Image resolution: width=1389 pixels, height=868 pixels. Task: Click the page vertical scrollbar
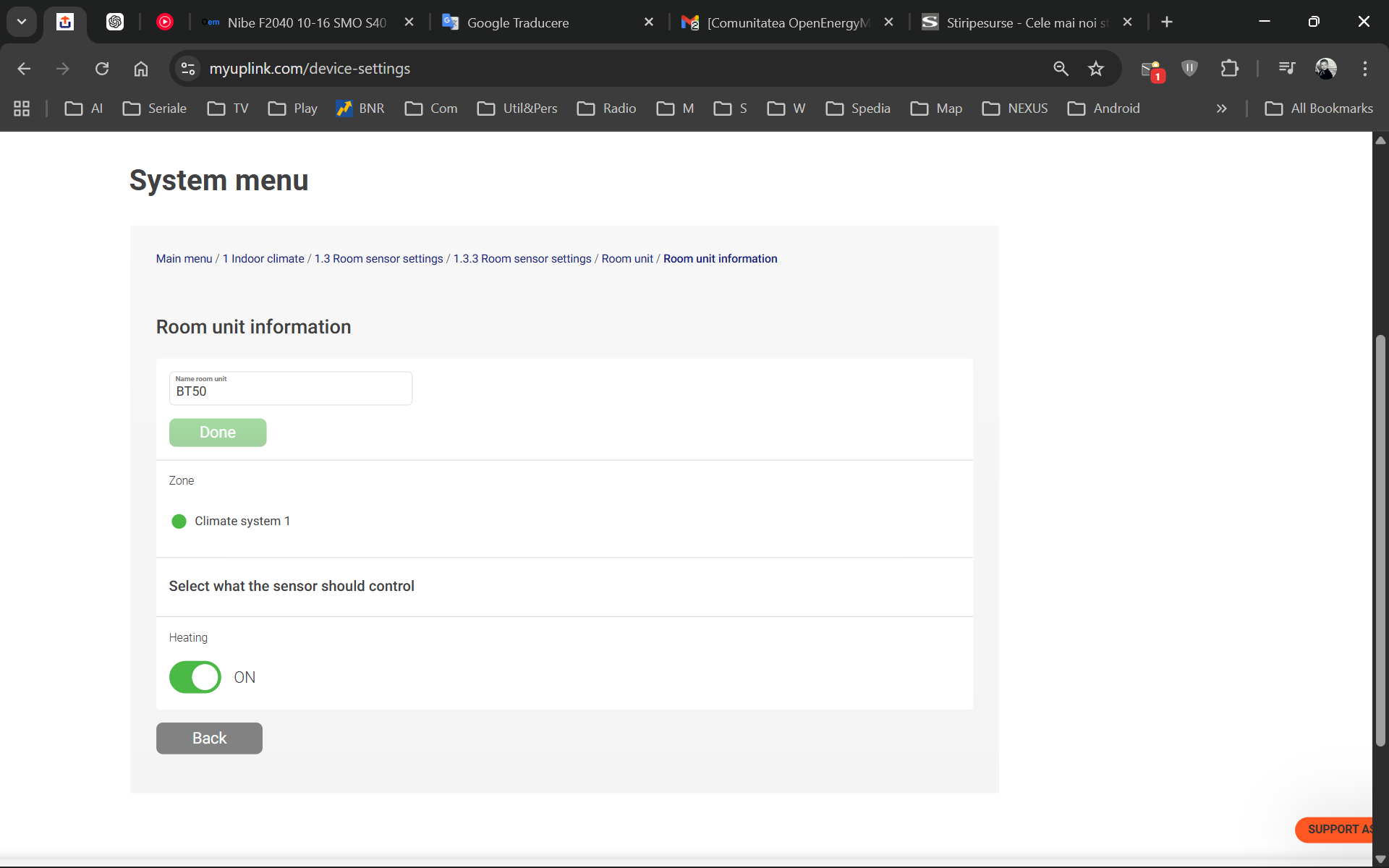(x=1380, y=542)
